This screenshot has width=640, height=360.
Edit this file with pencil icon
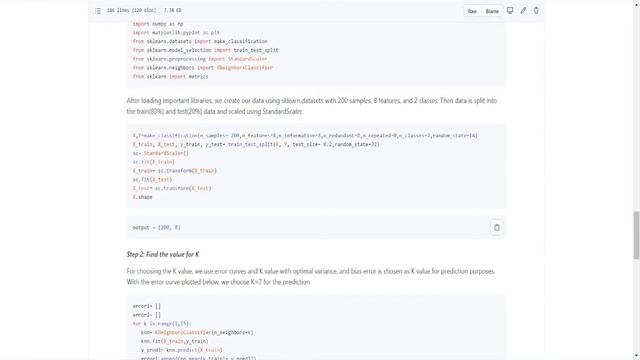(x=523, y=11)
